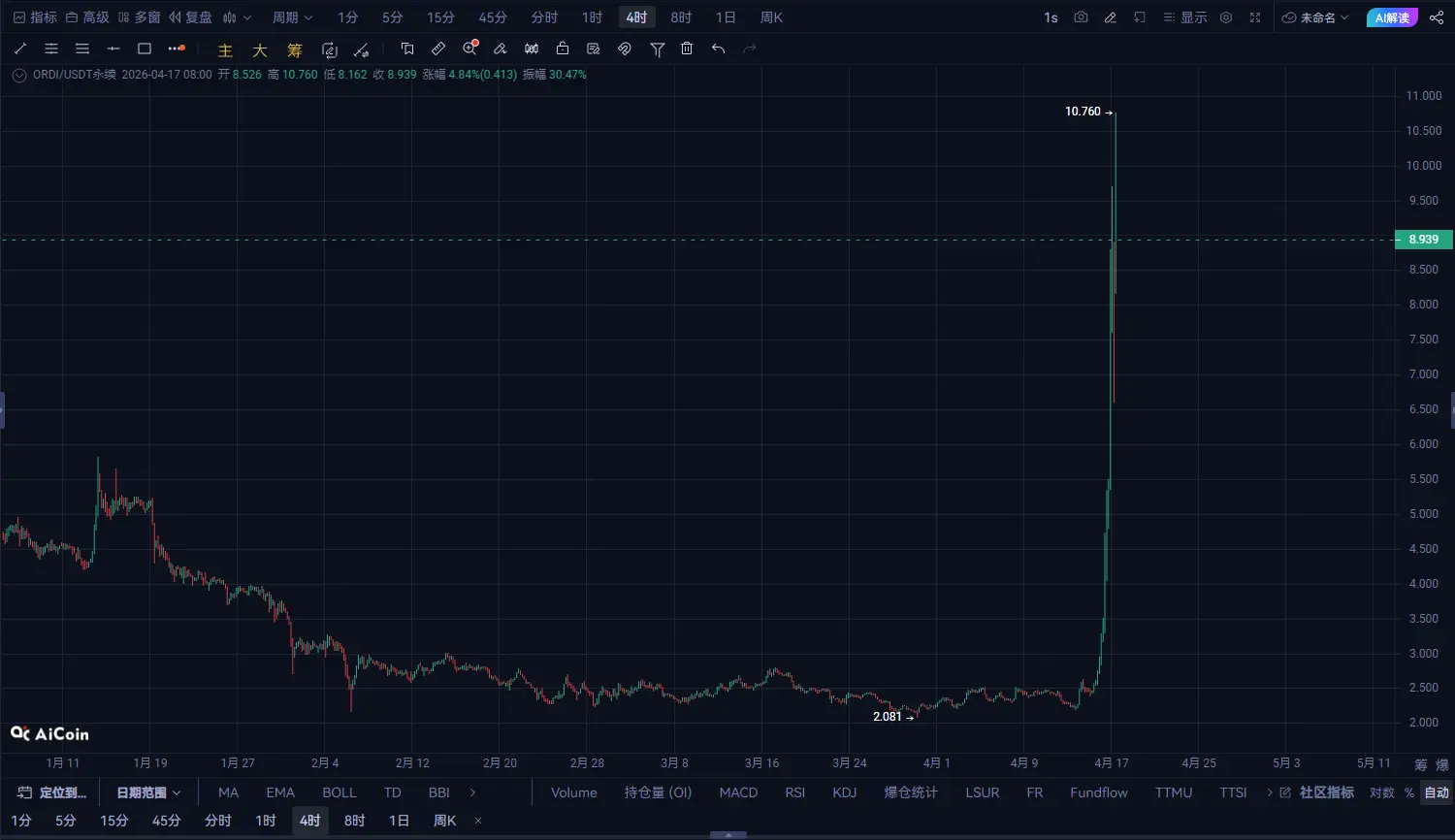Toggle the 大 large-order indicator

pos(260,50)
